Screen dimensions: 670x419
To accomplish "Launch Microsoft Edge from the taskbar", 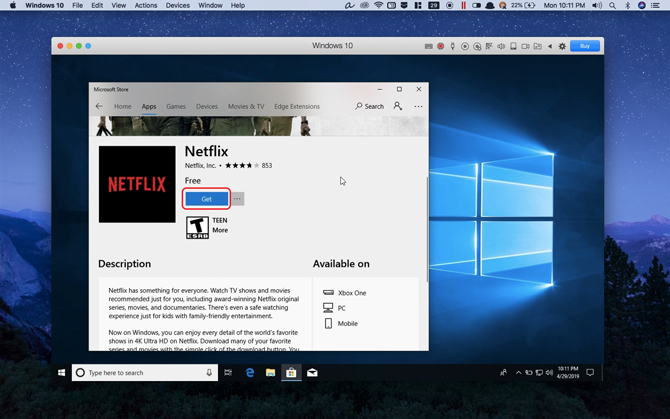I will click(250, 372).
